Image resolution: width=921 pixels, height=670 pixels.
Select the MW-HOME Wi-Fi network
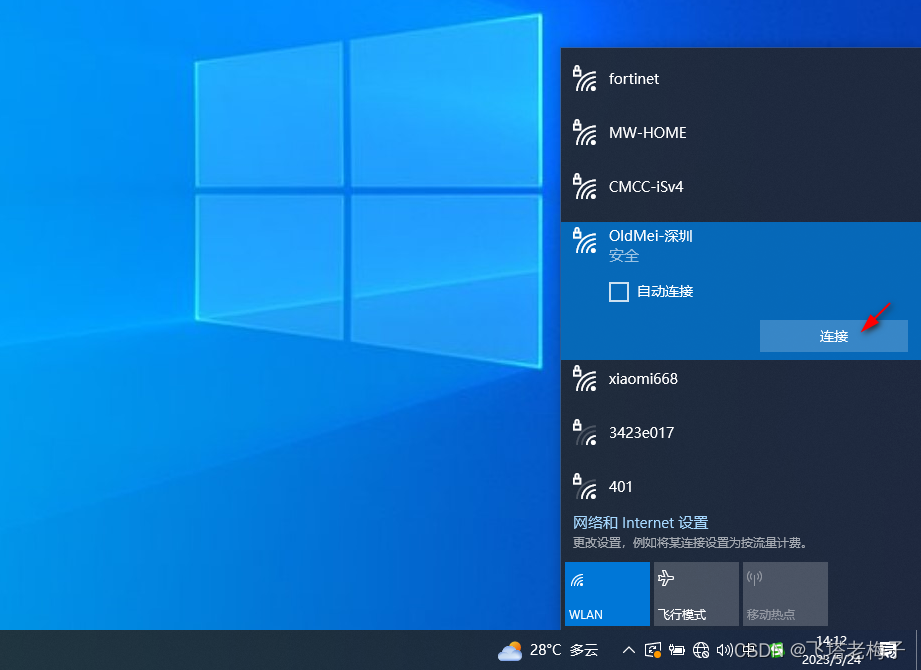coord(741,133)
